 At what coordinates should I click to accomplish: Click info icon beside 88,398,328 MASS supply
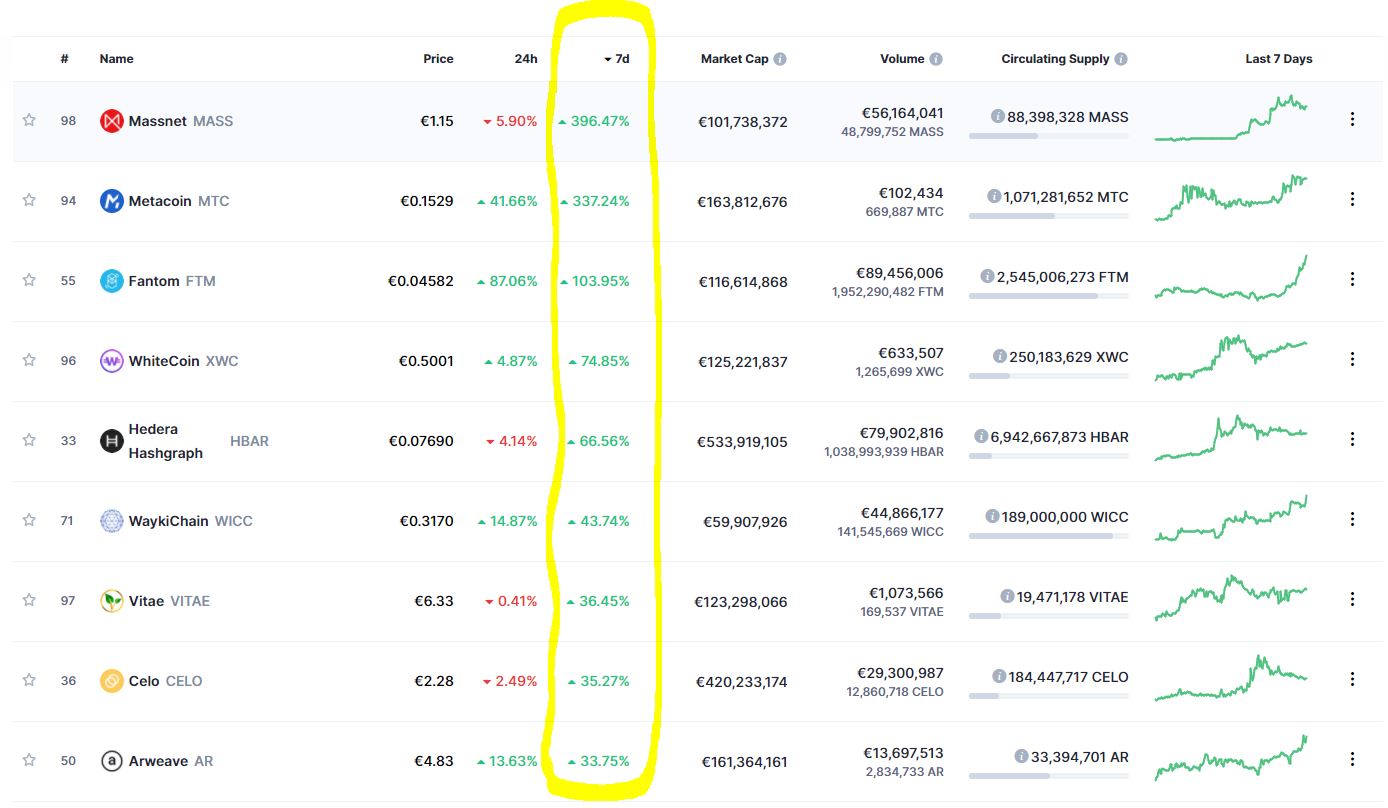[997, 117]
